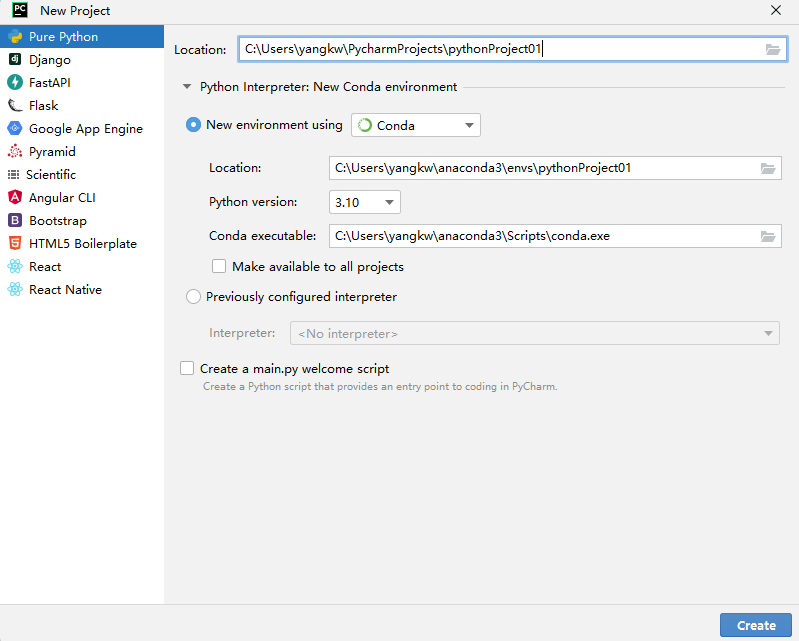Screen dimensions: 799x641
Task: Choose React Native project type
Action: point(65,289)
